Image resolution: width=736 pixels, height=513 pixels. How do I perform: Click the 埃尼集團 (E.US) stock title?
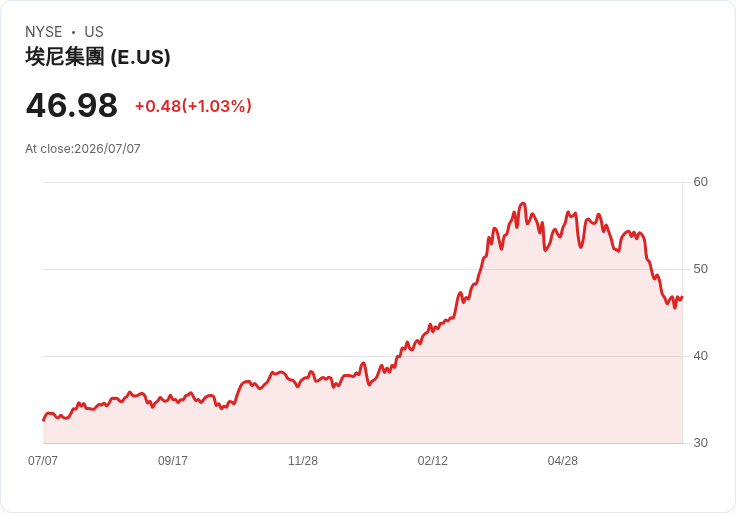[98, 57]
